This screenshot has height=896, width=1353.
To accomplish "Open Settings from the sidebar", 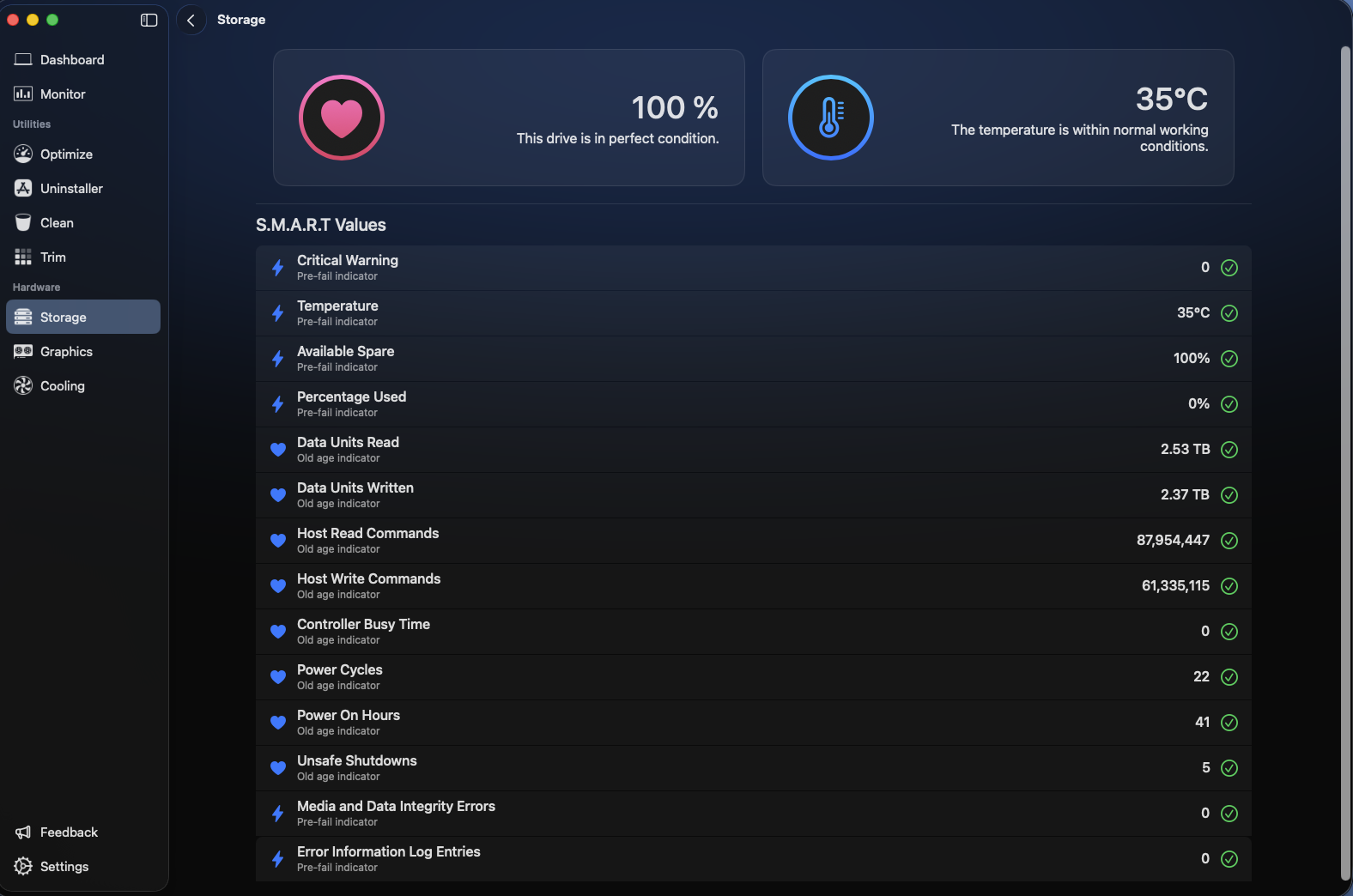I will (x=83, y=866).
